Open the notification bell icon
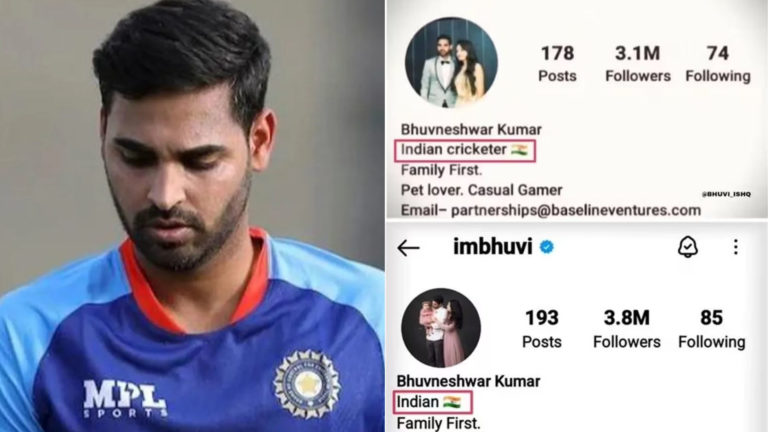Image resolution: width=768 pixels, height=432 pixels. [x=688, y=247]
